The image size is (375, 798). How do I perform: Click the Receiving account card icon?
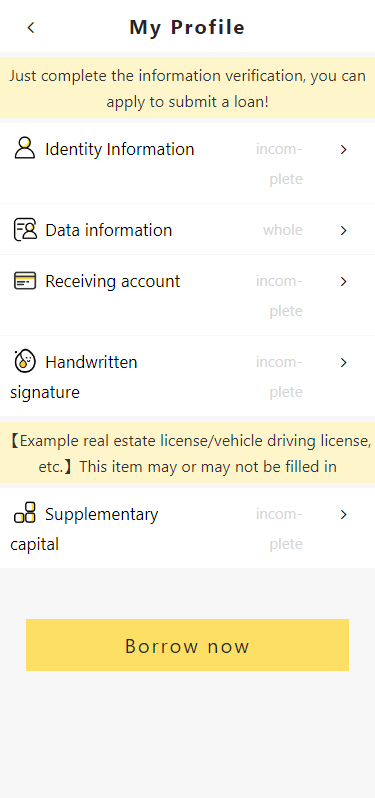[x=25, y=280]
